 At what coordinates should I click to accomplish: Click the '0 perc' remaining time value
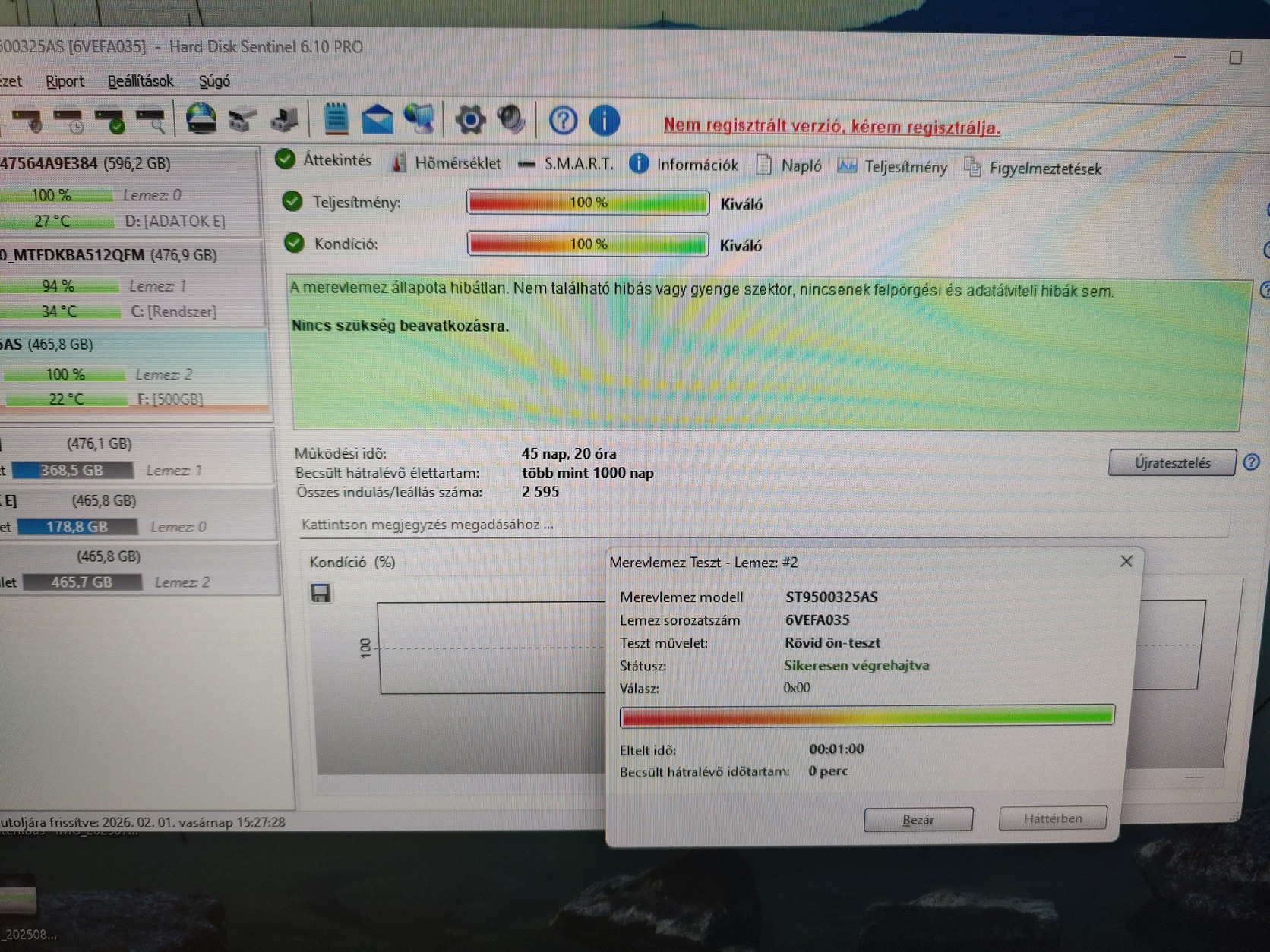(x=828, y=771)
